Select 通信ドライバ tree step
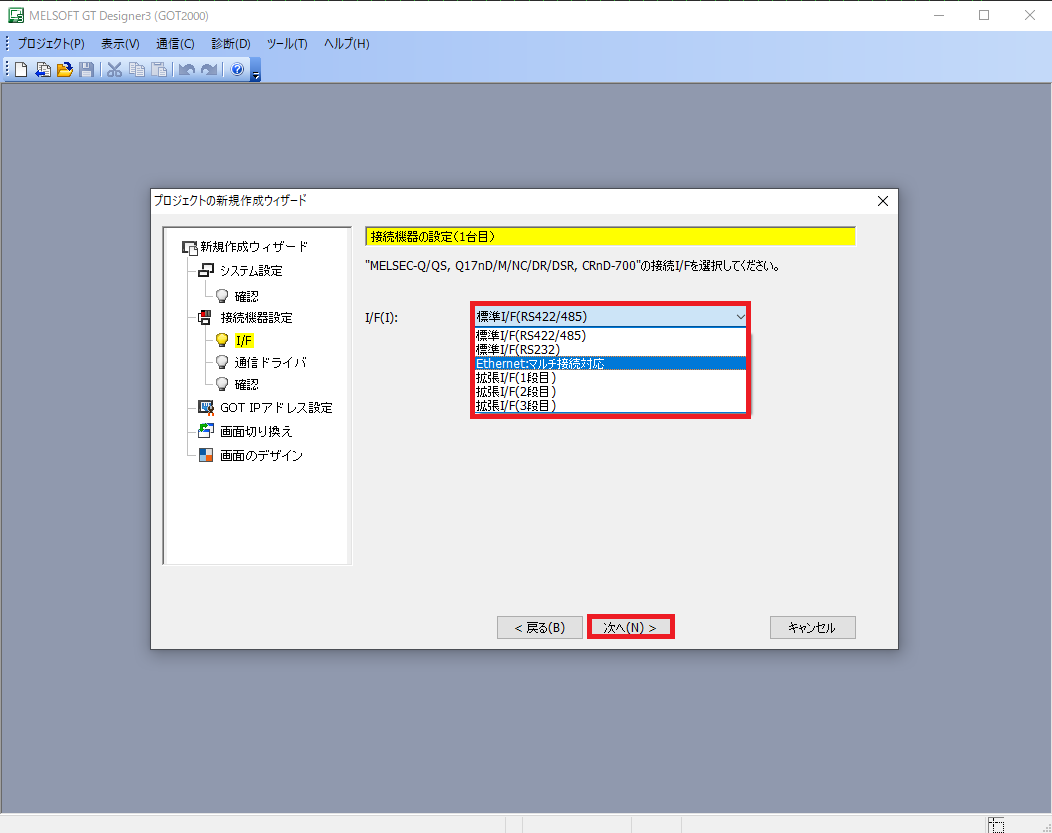Viewport: 1052px width, 833px height. tap(270, 363)
